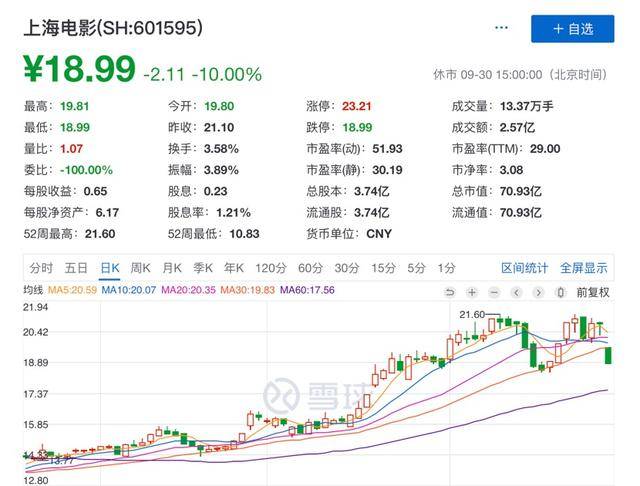The image size is (640, 486).
Task: Click the 股息率 value 1.21%
Action: (233, 212)
